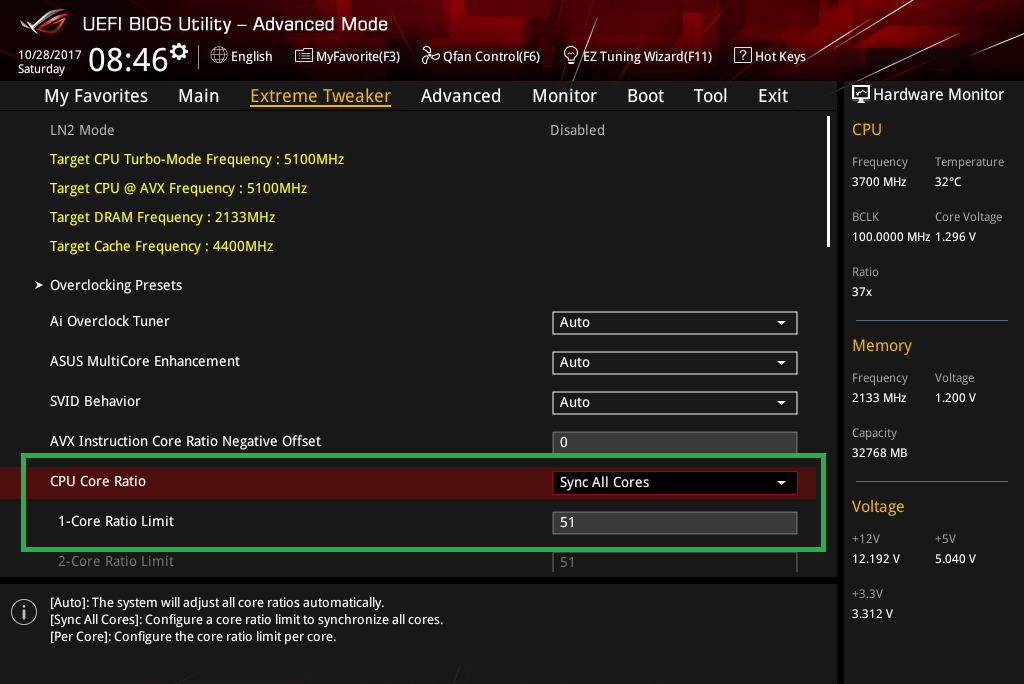Switch to the My Favorites tab
1024x684 pixels.
pyautogui.click(x=96, y=96)
